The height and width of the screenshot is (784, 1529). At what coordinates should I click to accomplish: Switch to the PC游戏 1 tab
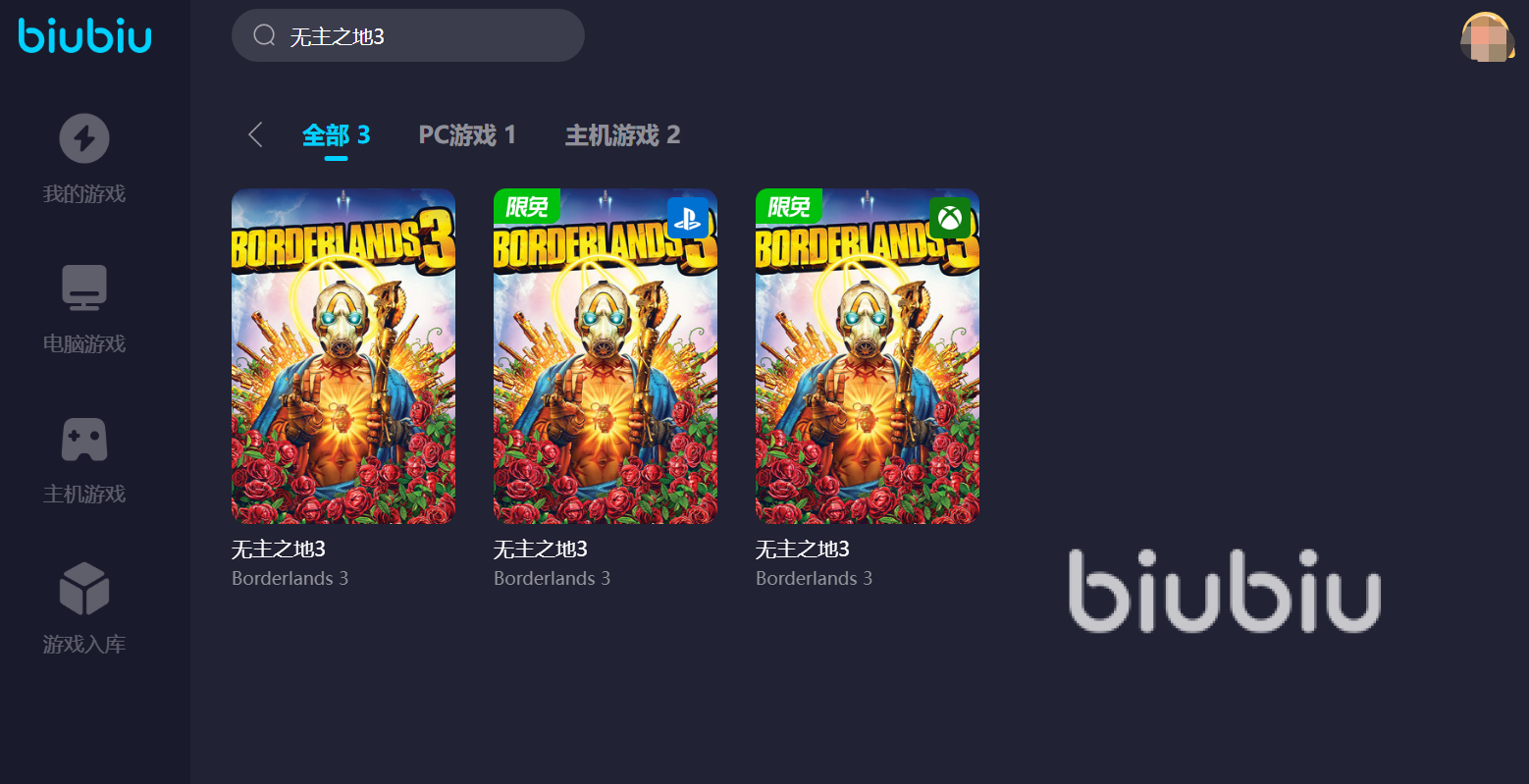point(467,134)
